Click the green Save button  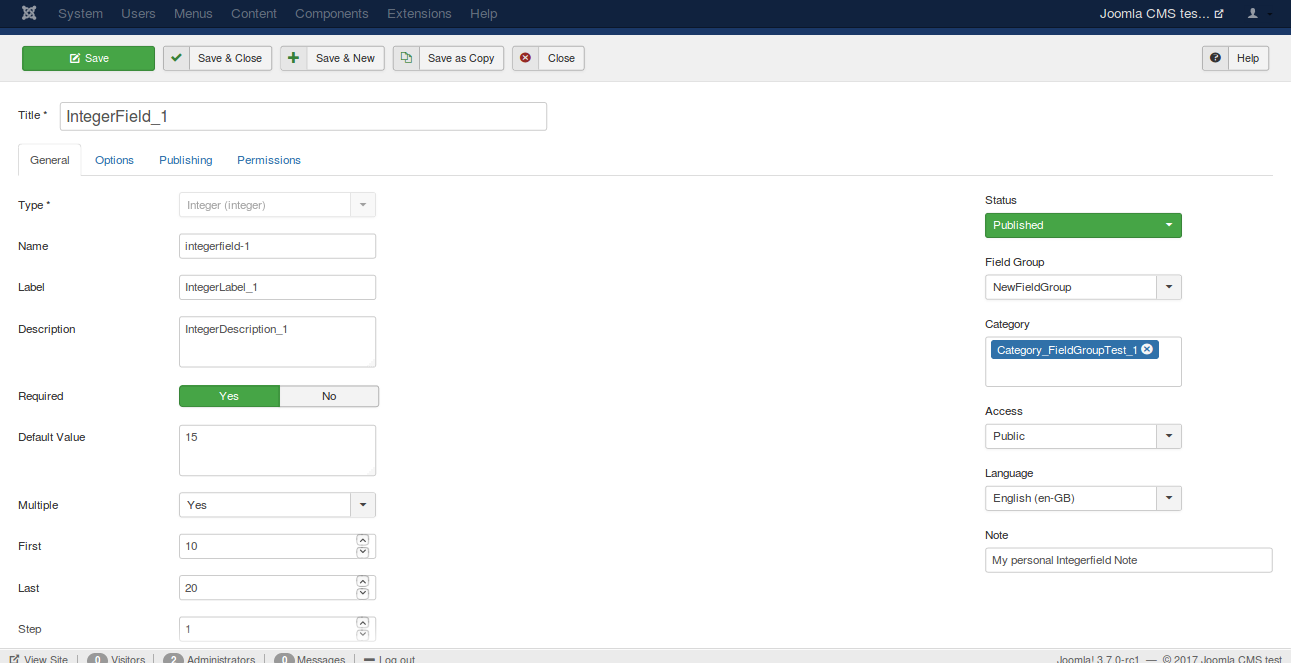pyautogui.click(x=89, y=58)
